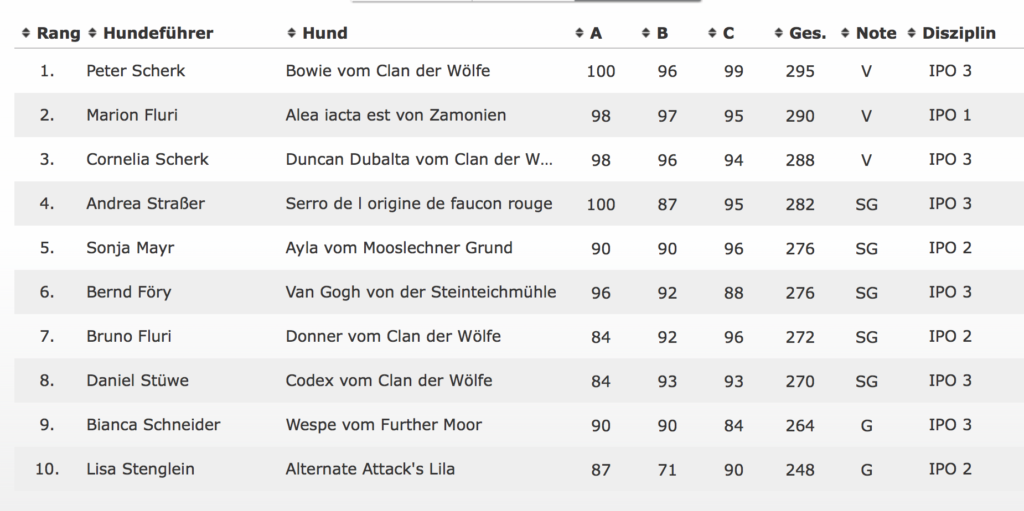Screen dimensions: 1024x511
Task: Select the row for Peter Scherk
Action: click(512, 71)
